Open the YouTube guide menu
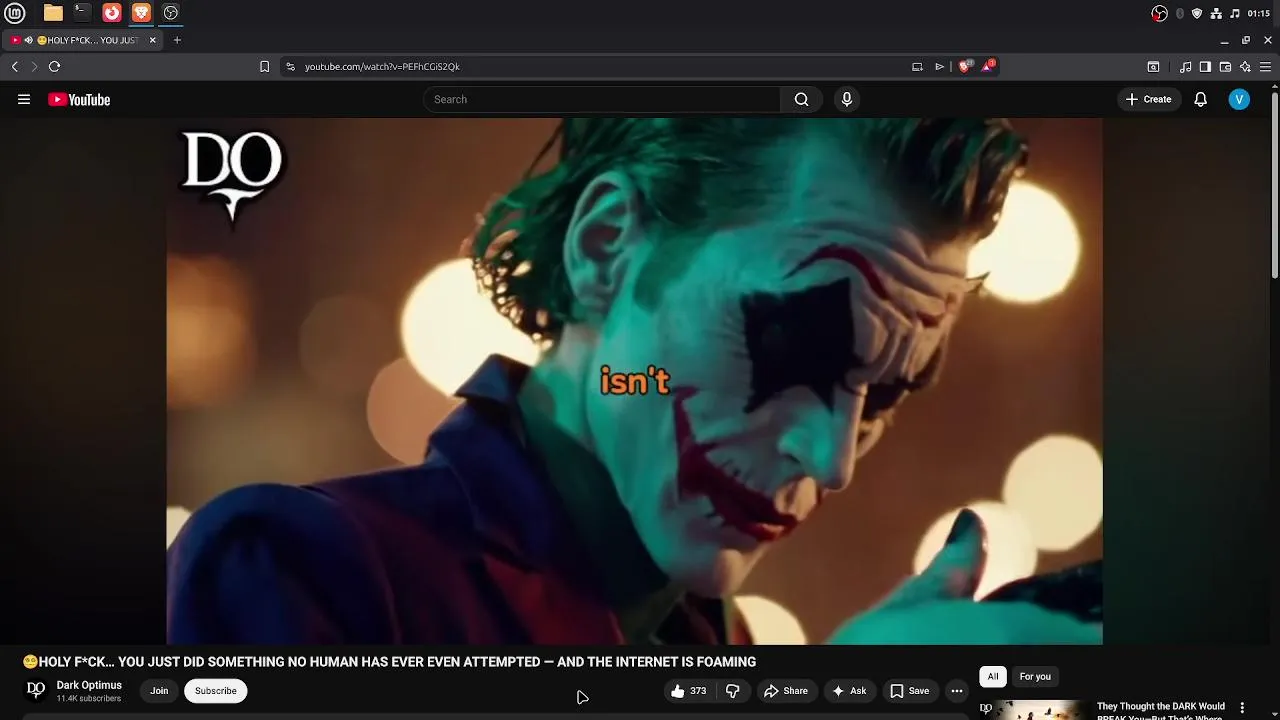This screenshot has width=1280, height=720. (x=24, y=99)
